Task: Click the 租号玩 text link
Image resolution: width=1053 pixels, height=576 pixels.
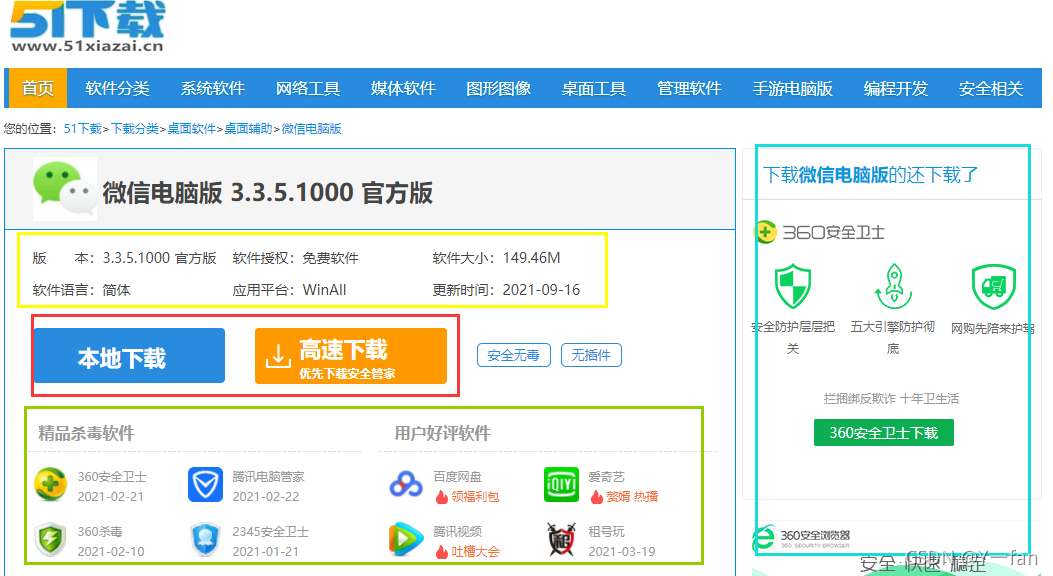Action: click(606, 532)
